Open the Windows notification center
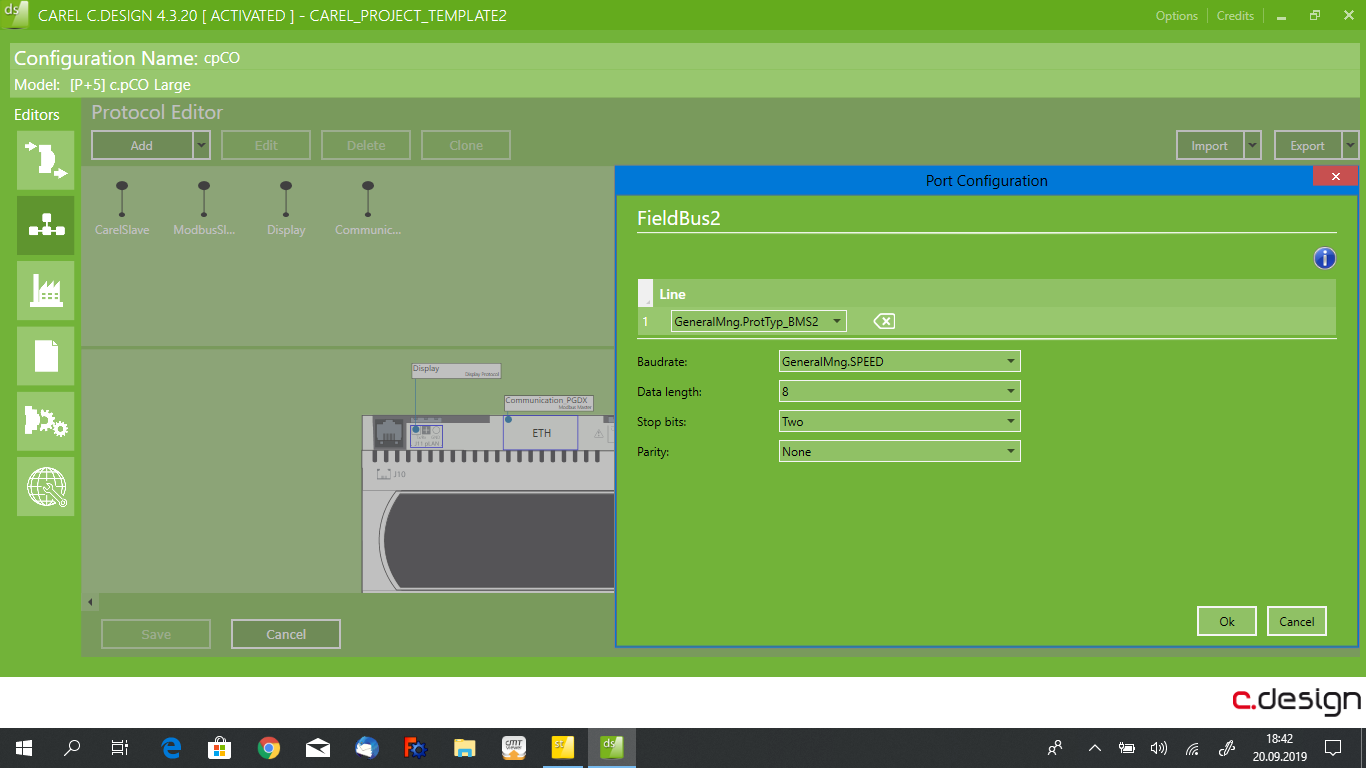Viewport: 1366px width, 768px height. tap(1332, 747)
